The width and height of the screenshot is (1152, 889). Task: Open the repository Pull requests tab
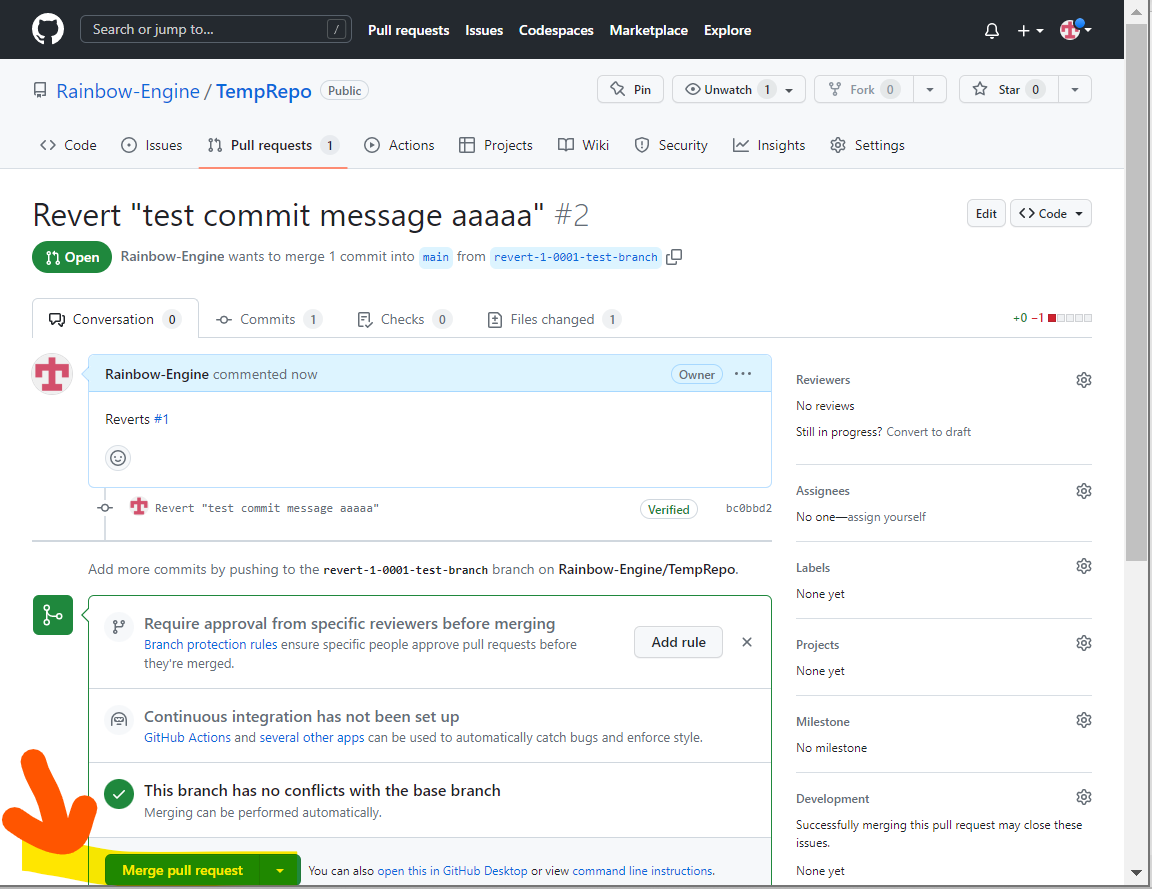[x=273, y=145]
